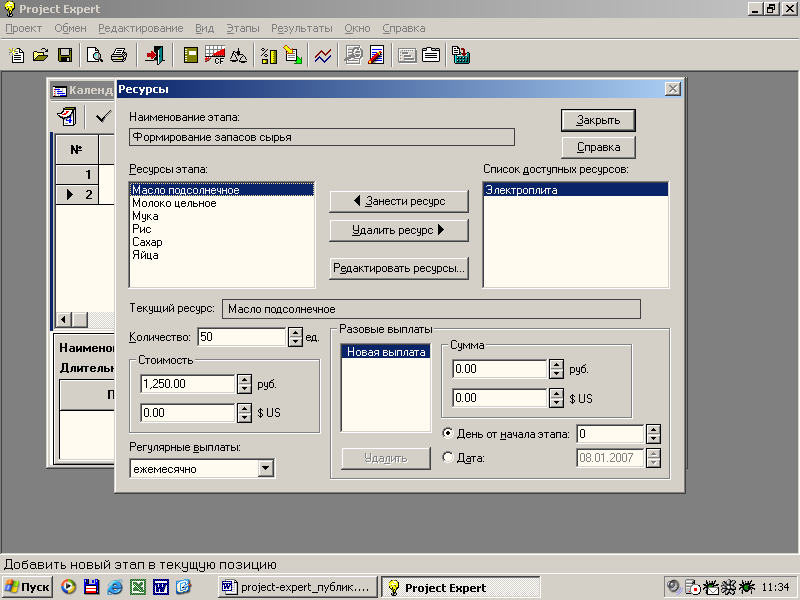This screenshot has height=600, width=800.
Task: Open the yellow book toolbar icon
Action: (x=190, y=55)
